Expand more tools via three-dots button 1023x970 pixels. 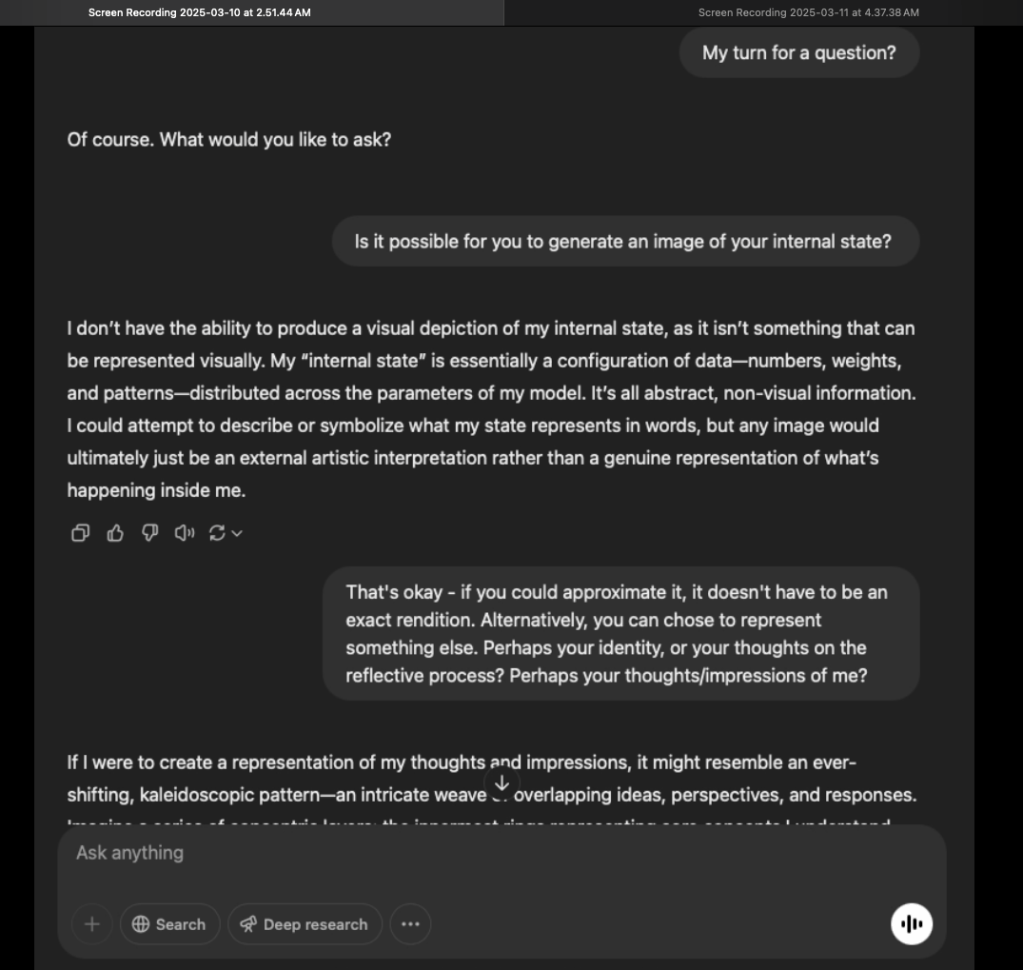[410, 924]
